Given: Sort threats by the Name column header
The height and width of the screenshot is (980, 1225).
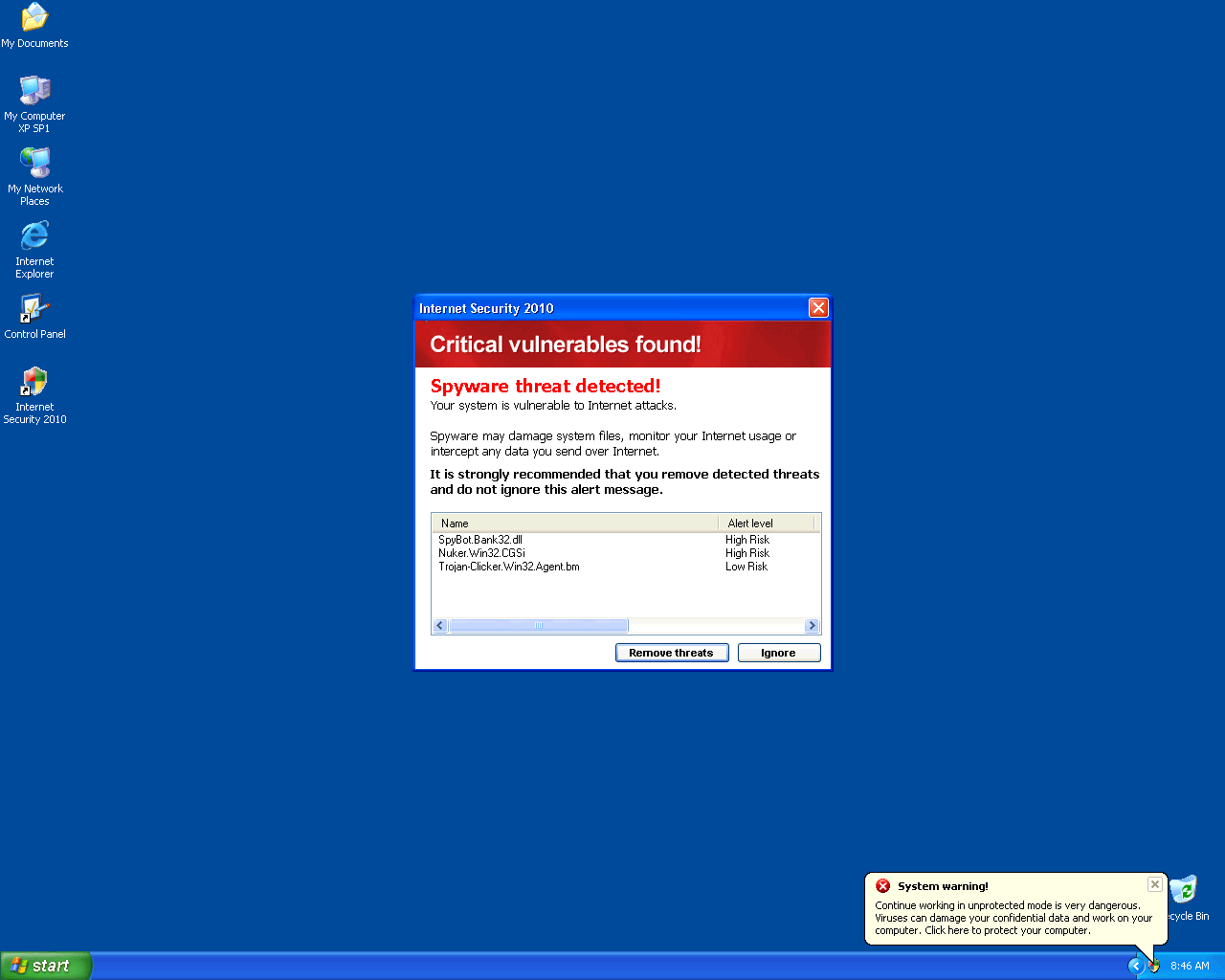Looking at the screenshot, I should (574, 523).
